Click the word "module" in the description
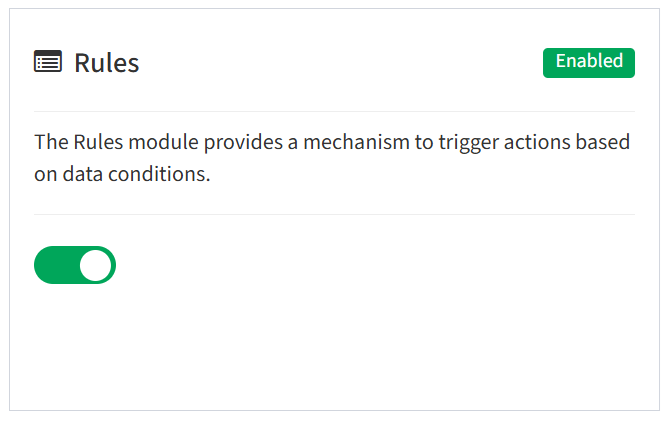The width and height of the screenshot is (669, 421). 163,142
